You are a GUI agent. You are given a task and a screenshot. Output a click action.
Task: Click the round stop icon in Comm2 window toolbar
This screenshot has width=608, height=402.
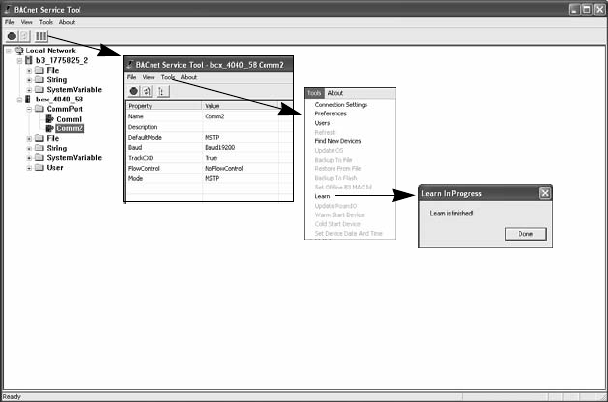click(x=134, y=91)
